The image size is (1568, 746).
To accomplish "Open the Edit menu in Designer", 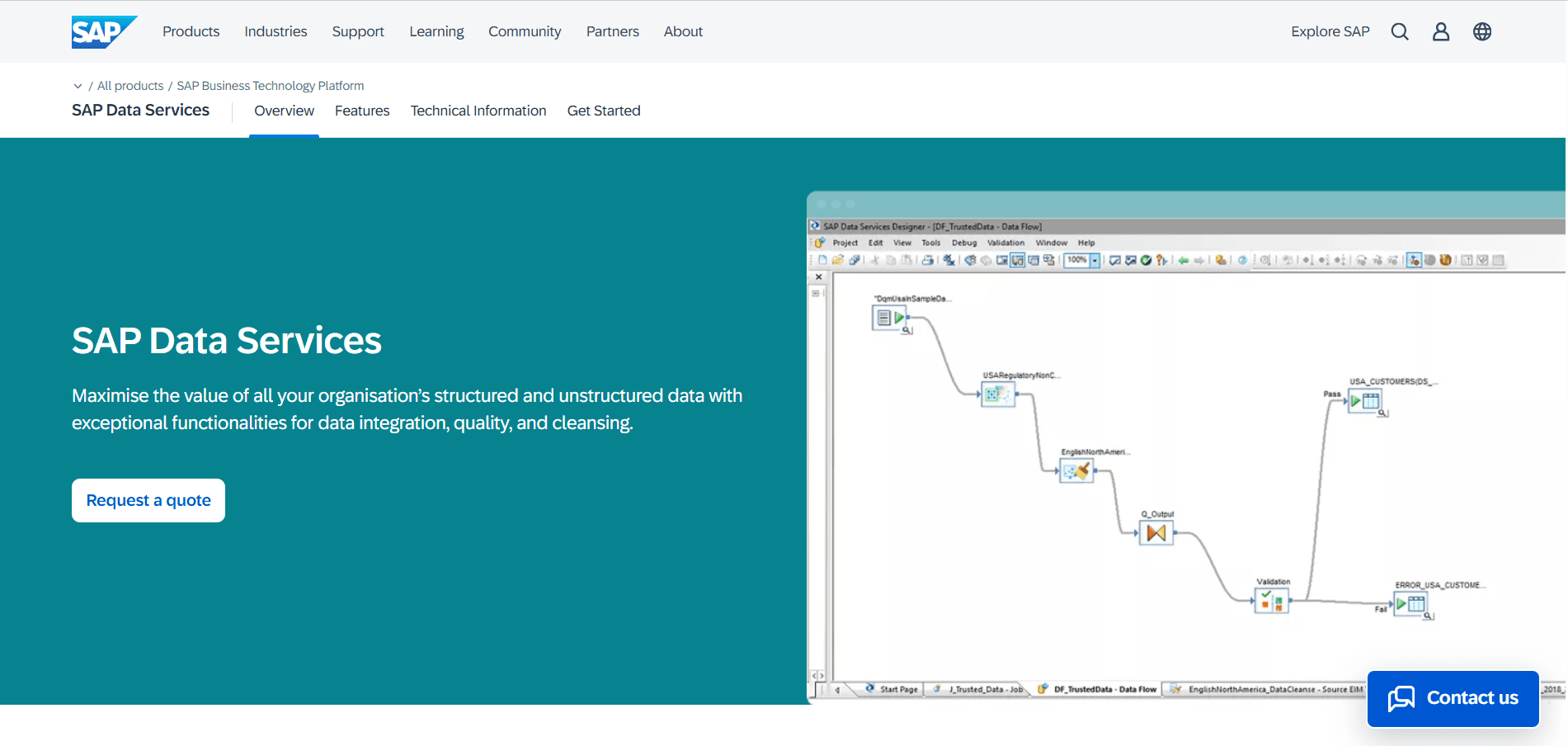I will click(876, 243).
